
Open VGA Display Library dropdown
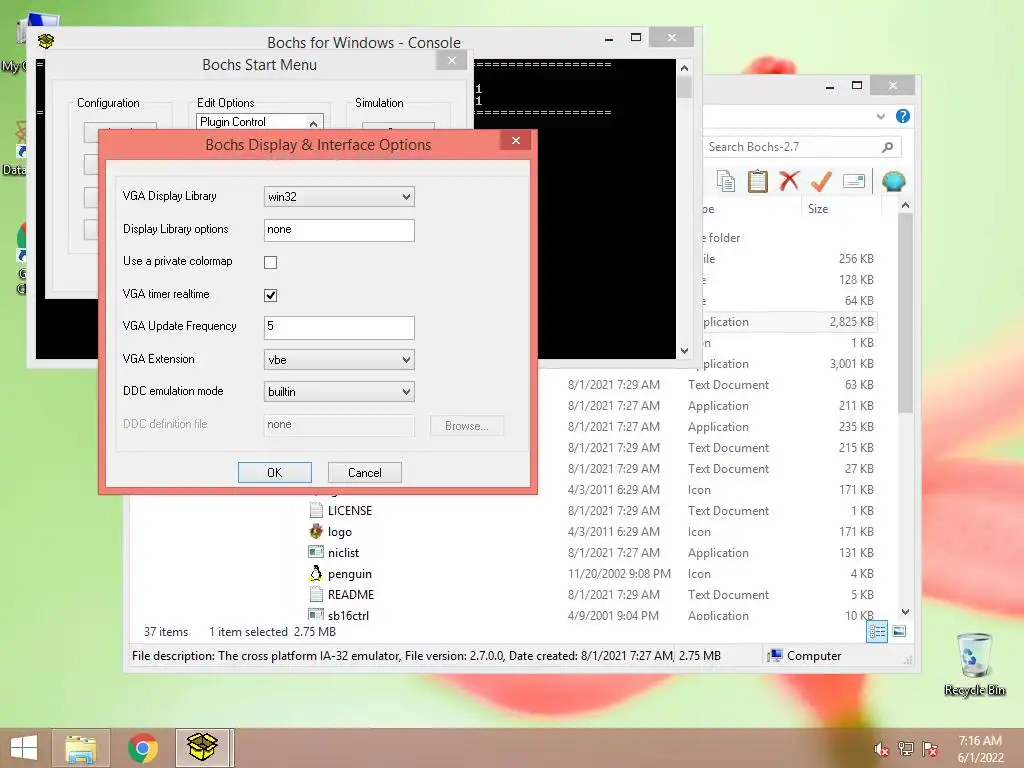[339, 197]
